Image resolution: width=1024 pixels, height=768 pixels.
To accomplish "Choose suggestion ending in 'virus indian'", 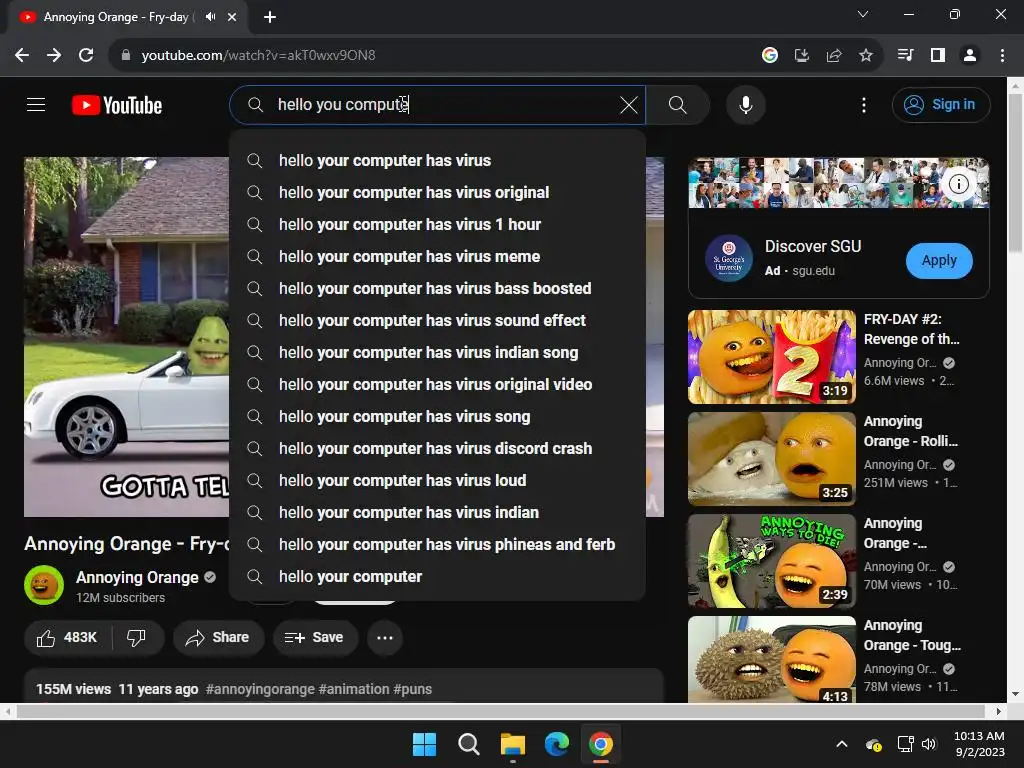I will pos(437,513).
